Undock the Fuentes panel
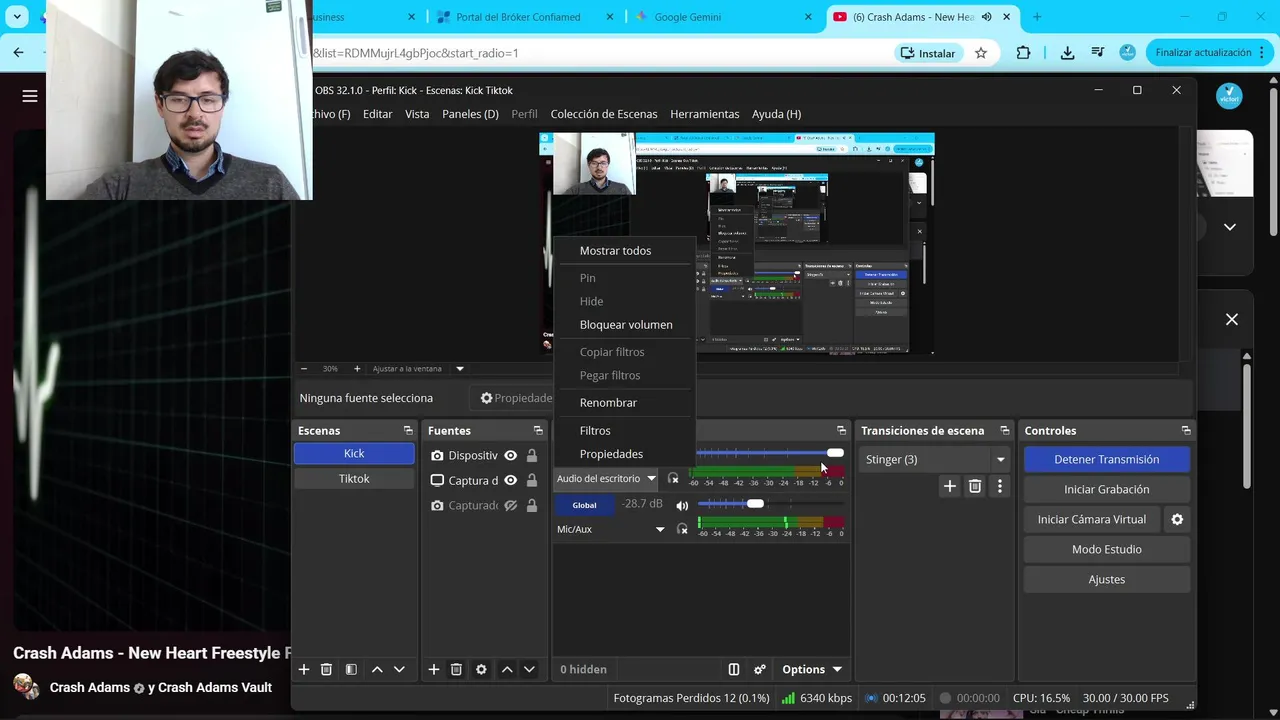The image size is (1280, 720). click(x=538, y=430)
